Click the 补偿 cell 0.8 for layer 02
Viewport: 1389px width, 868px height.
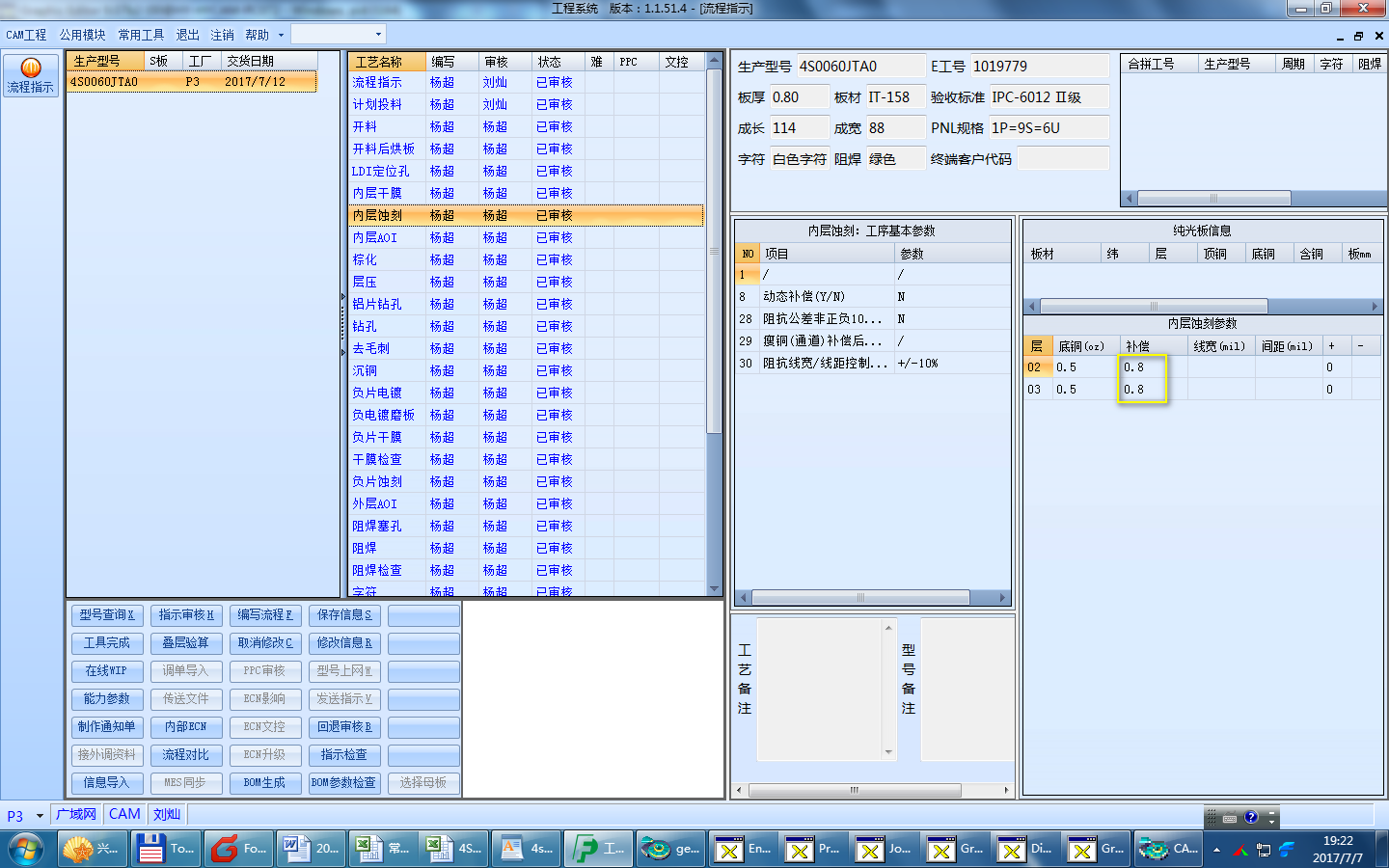[1154, 367]
